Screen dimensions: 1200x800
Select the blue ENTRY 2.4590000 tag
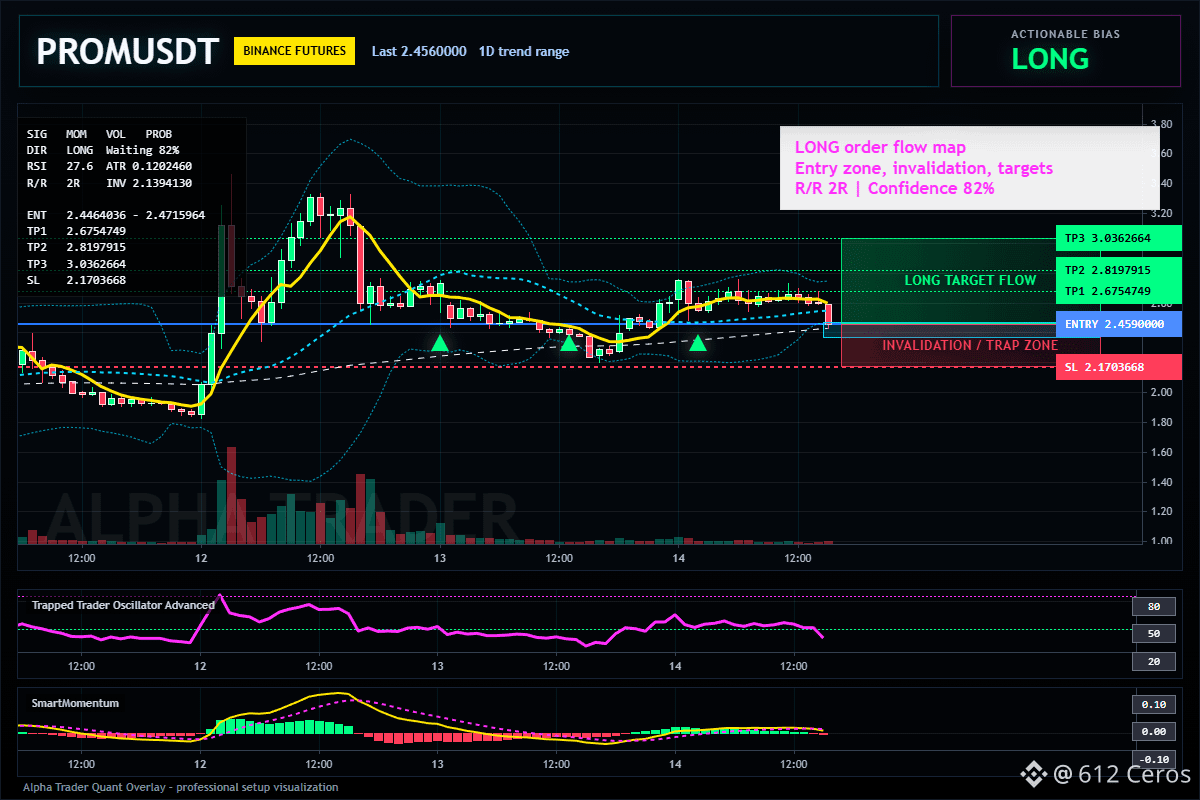click(1119, 324)
